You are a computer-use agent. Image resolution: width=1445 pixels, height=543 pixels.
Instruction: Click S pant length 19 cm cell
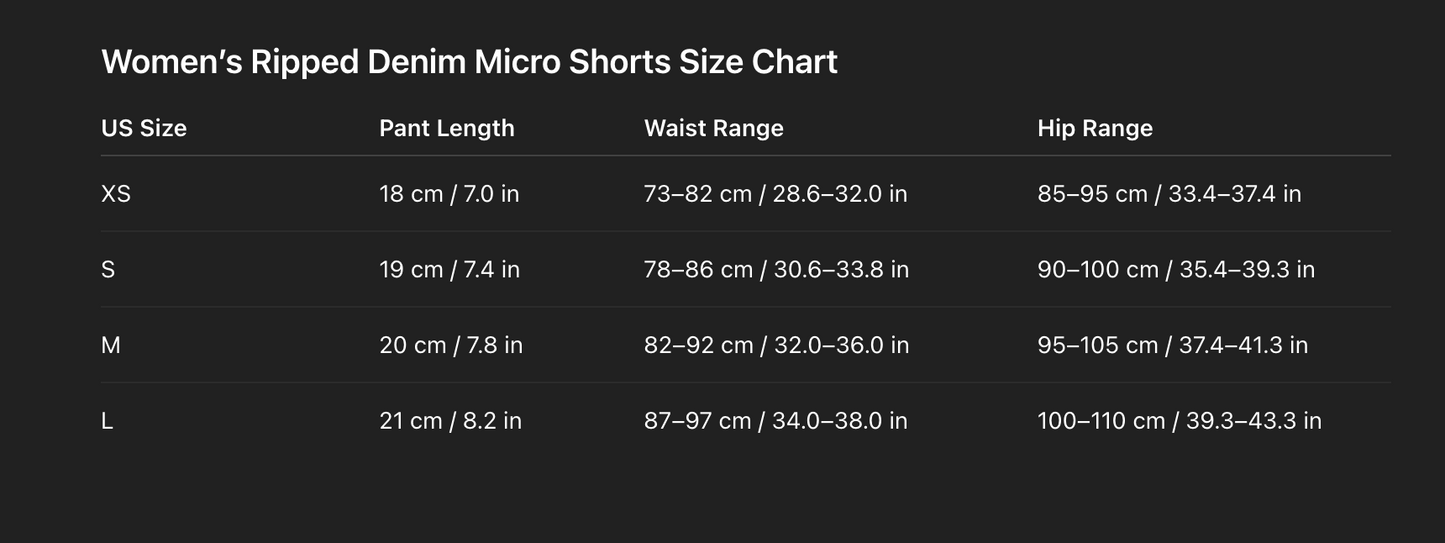pos(449,270)
